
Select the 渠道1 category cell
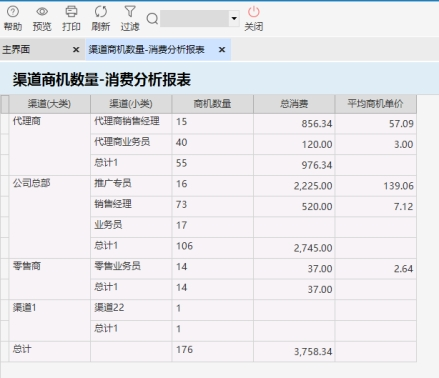tap(50, 320)
